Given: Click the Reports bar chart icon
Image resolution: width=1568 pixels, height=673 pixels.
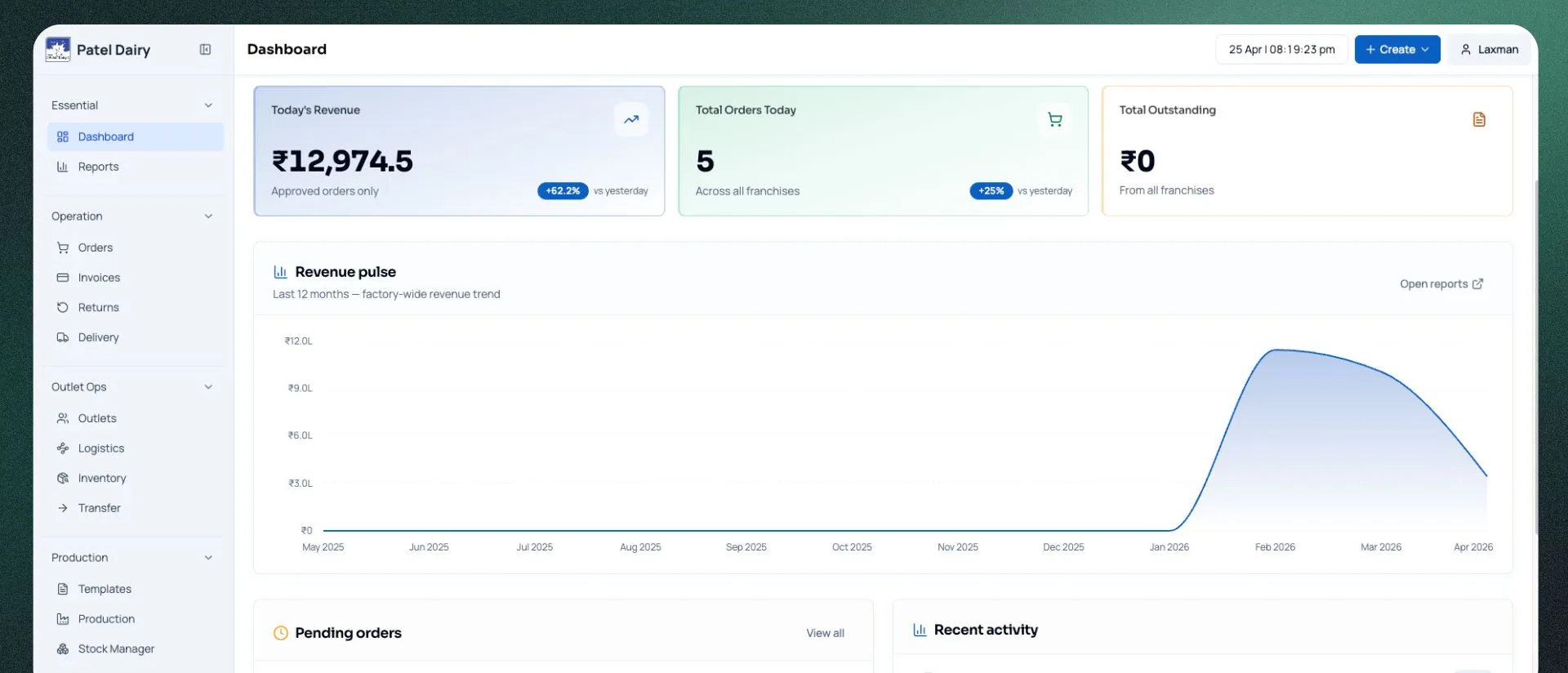Looking at the screenshot, I should click(x=63, y=167).
